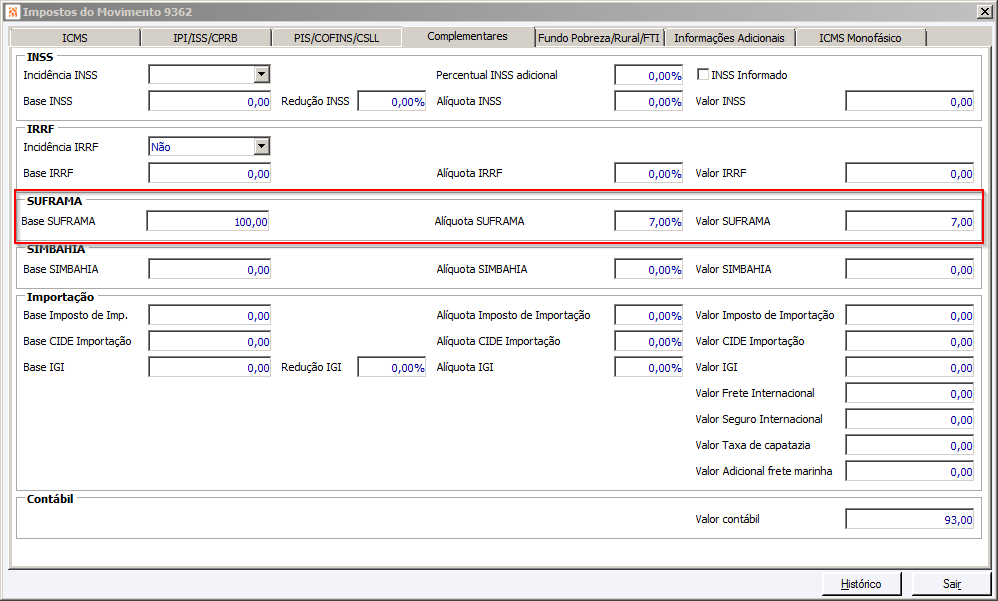Focus the Alíquota Imposto de Importação field
This screenshot has width=998, height=601.
[649, 315]
